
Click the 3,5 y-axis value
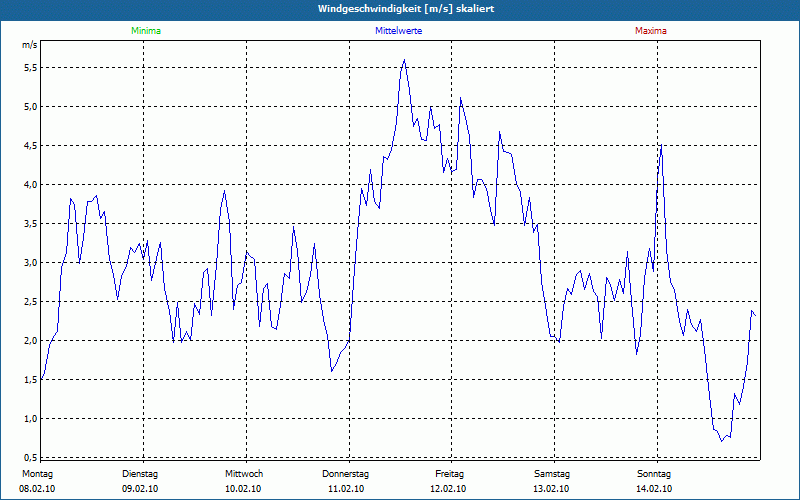pyautogui.click(x=31, y=223)
